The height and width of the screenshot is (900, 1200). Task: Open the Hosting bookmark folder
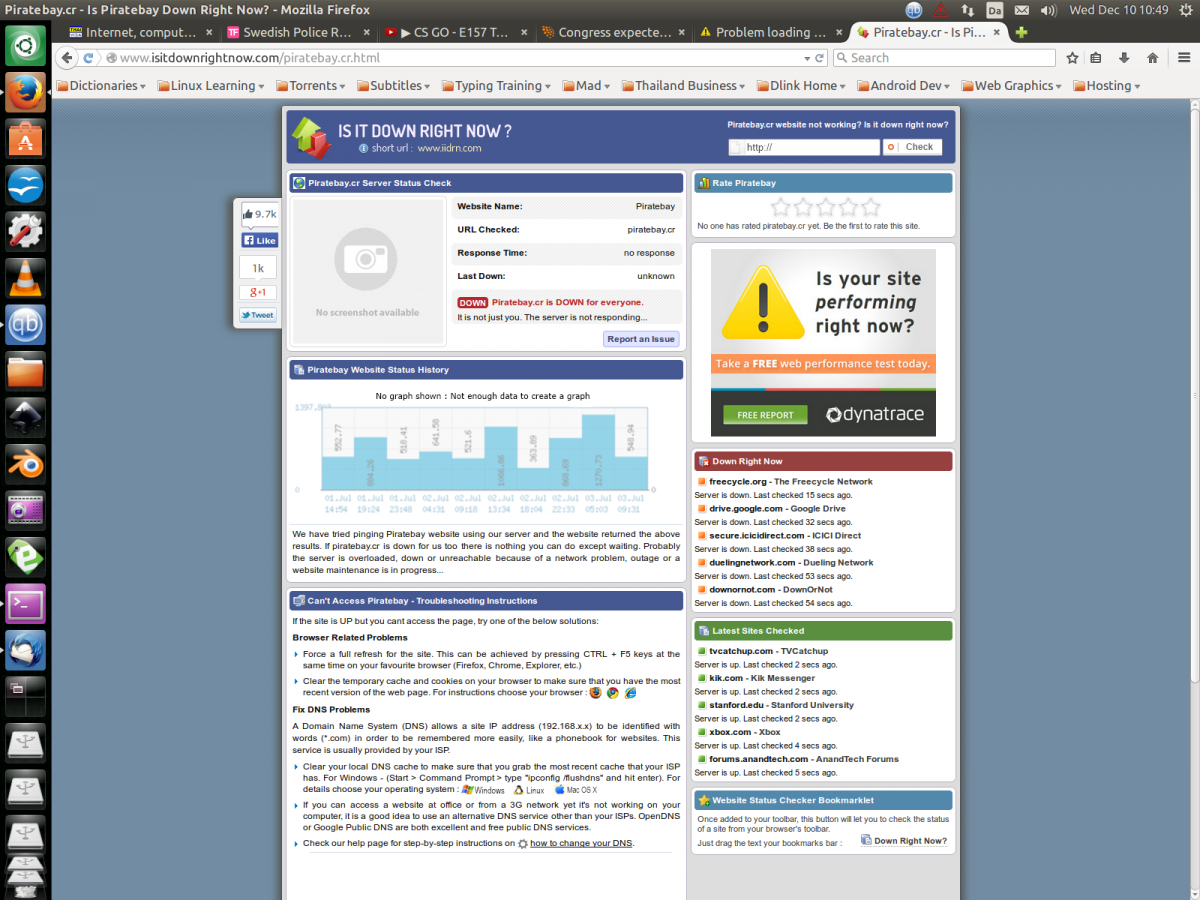coord(1106,86)
